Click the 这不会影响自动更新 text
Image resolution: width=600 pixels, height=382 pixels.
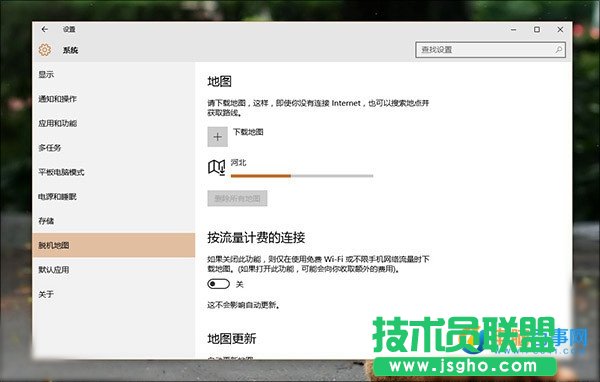pos(243,305)
